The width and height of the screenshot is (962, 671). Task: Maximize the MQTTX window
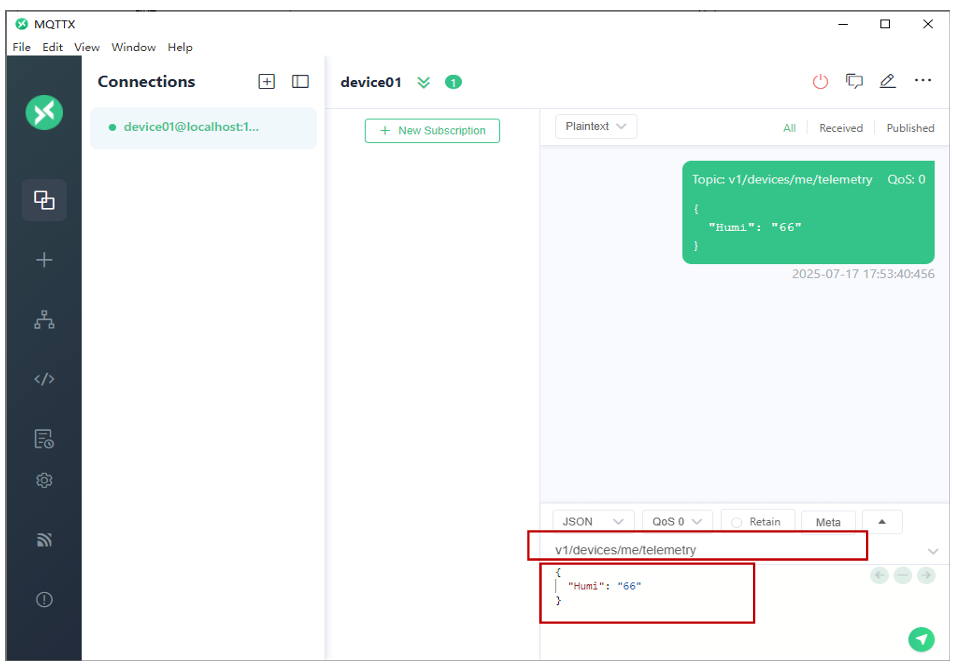(x=885, y=24)
